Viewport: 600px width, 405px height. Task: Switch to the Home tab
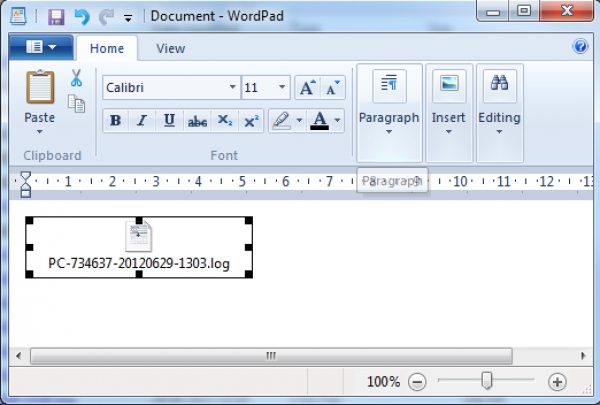[x=107, y=49]
